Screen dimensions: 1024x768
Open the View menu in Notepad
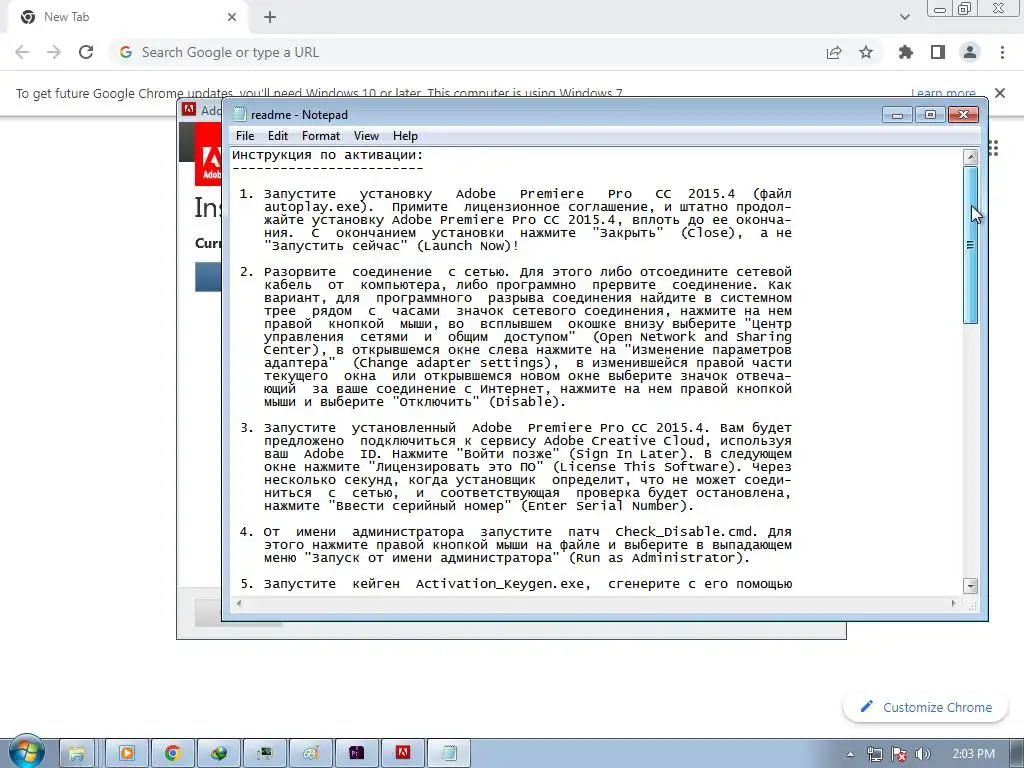366,136
